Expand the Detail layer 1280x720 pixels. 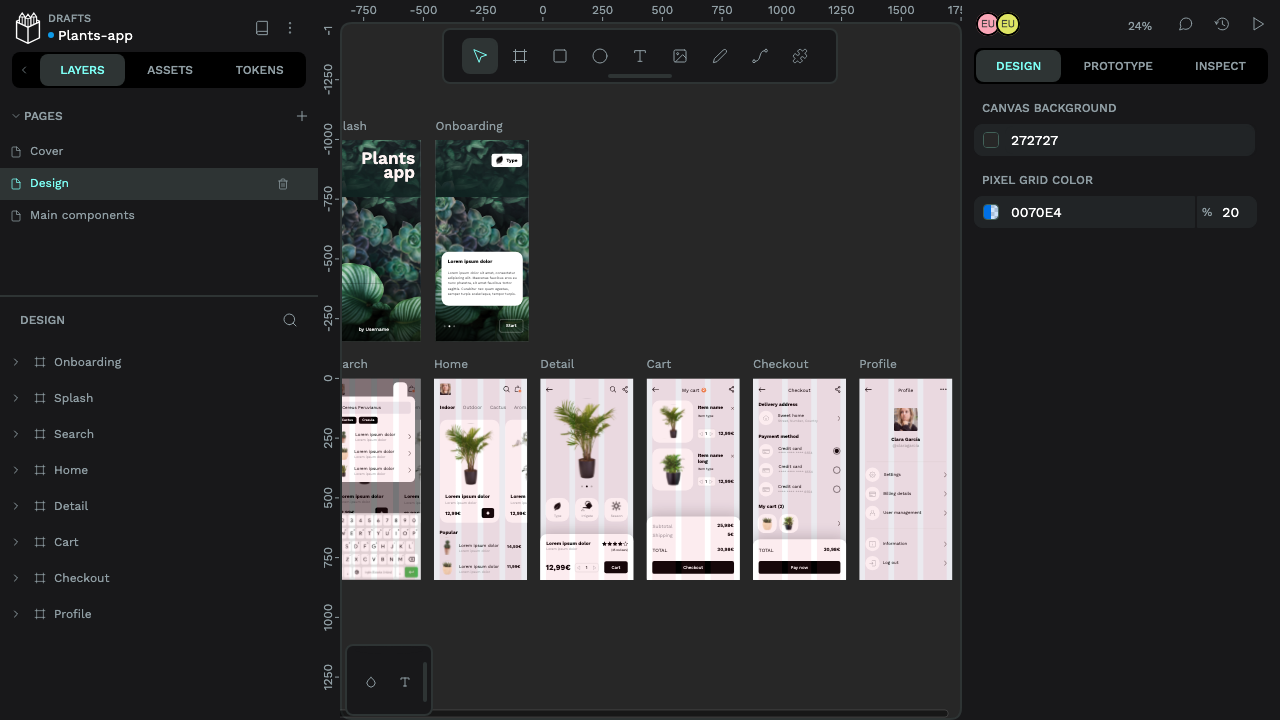click(x=16, y=506)
